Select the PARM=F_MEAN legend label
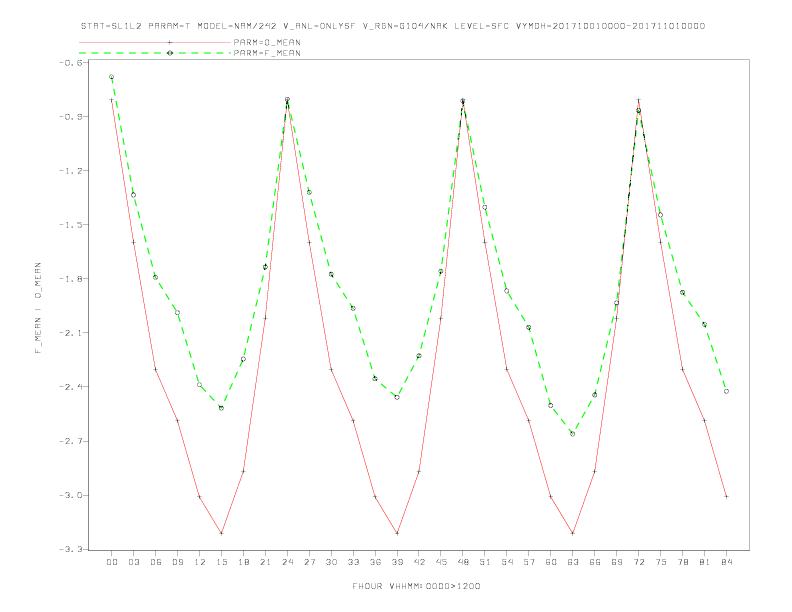Image resolution: width=792 pixels, height=612 pixels. coord(267,53)
